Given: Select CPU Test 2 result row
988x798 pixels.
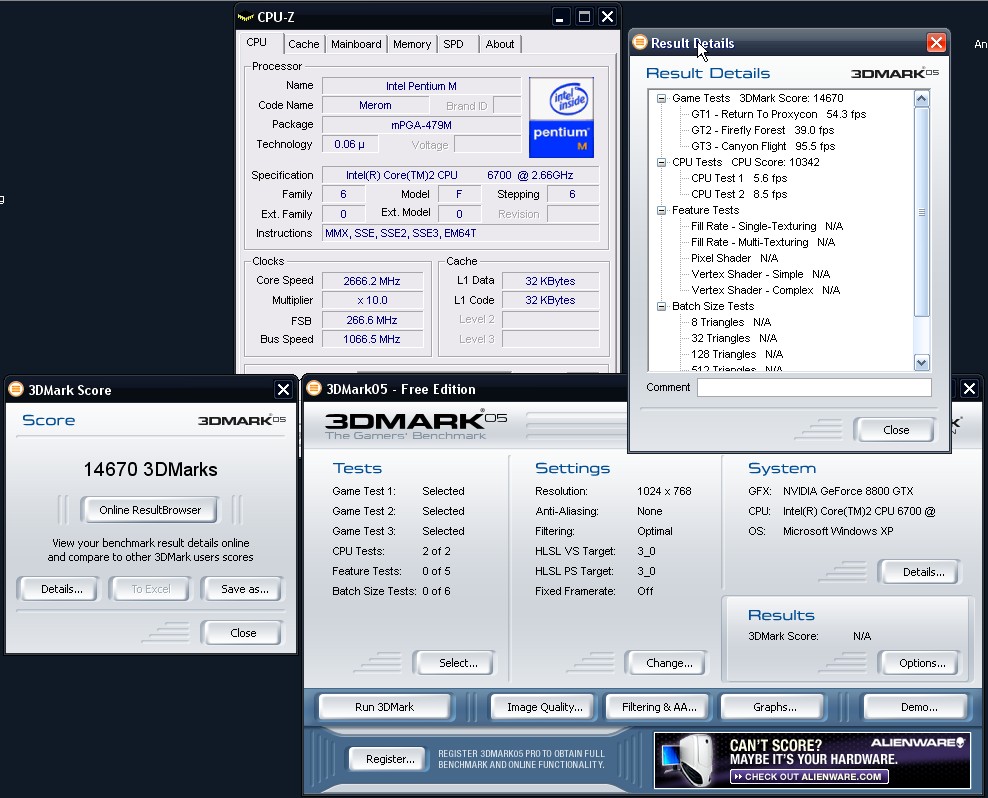Looking at the screenshot, I should click(x=738, y=194).
